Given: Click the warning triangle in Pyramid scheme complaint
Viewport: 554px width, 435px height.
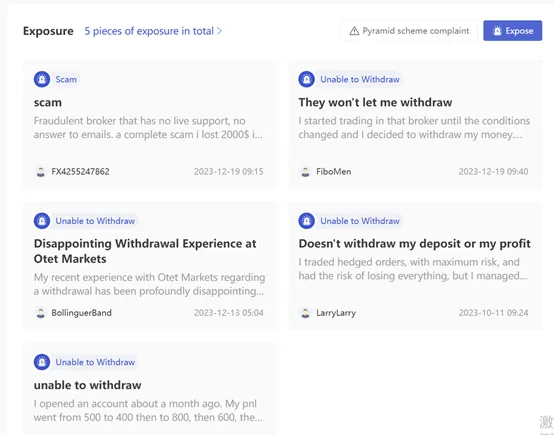Looking at the screenshot, I should 354,31.
